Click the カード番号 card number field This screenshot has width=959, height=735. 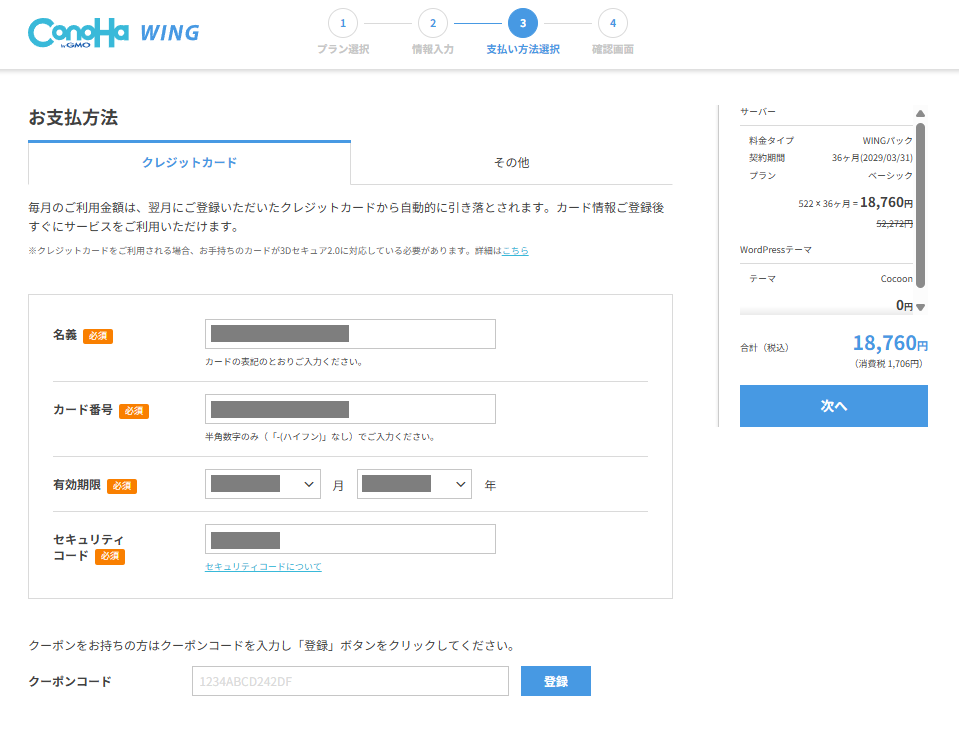click(349, 409)
